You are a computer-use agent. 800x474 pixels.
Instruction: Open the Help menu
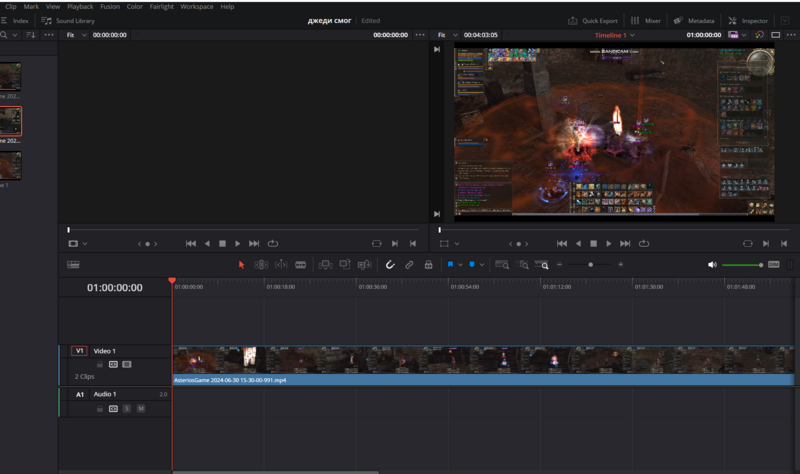click(x=227, y=7)
